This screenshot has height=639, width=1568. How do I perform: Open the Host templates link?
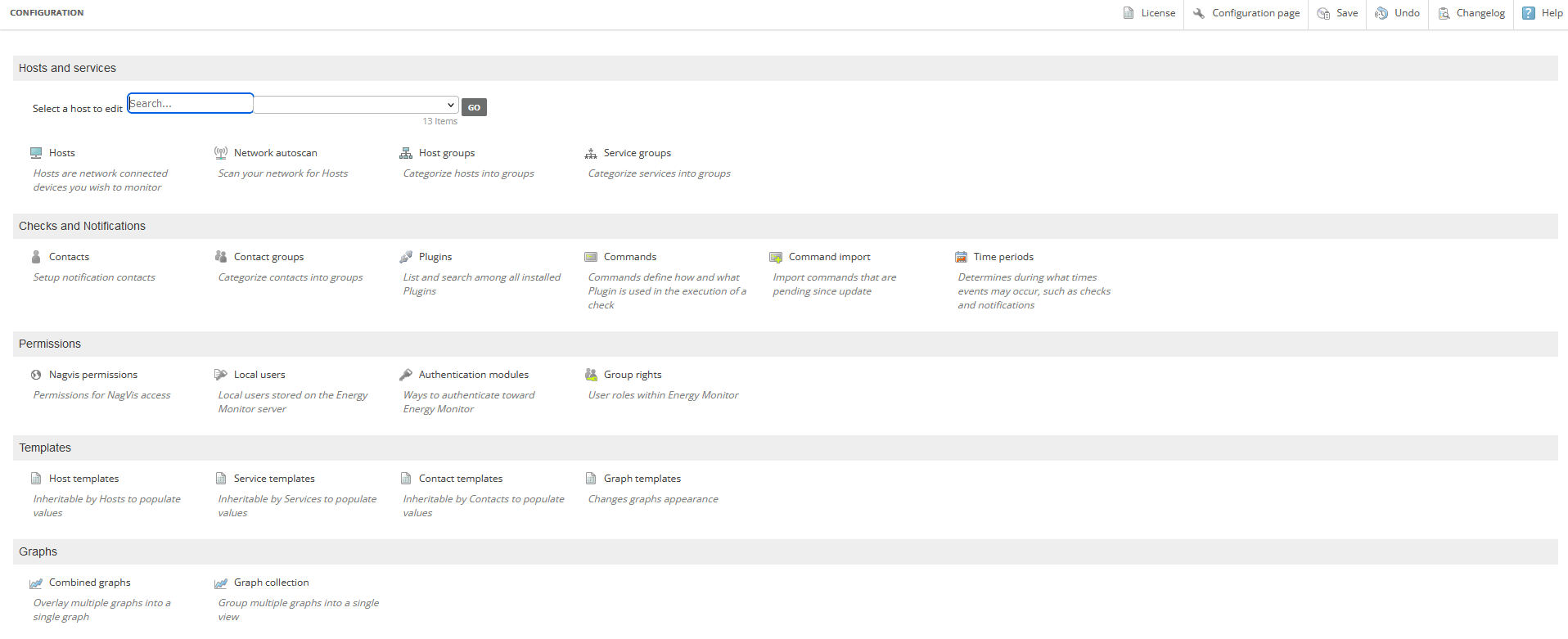click(84, 479)
